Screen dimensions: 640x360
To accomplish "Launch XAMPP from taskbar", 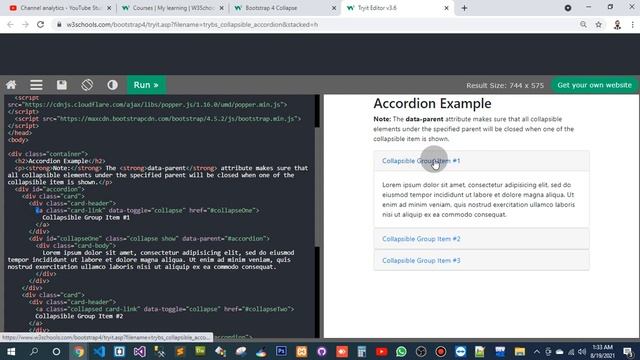I will point(302,351).
